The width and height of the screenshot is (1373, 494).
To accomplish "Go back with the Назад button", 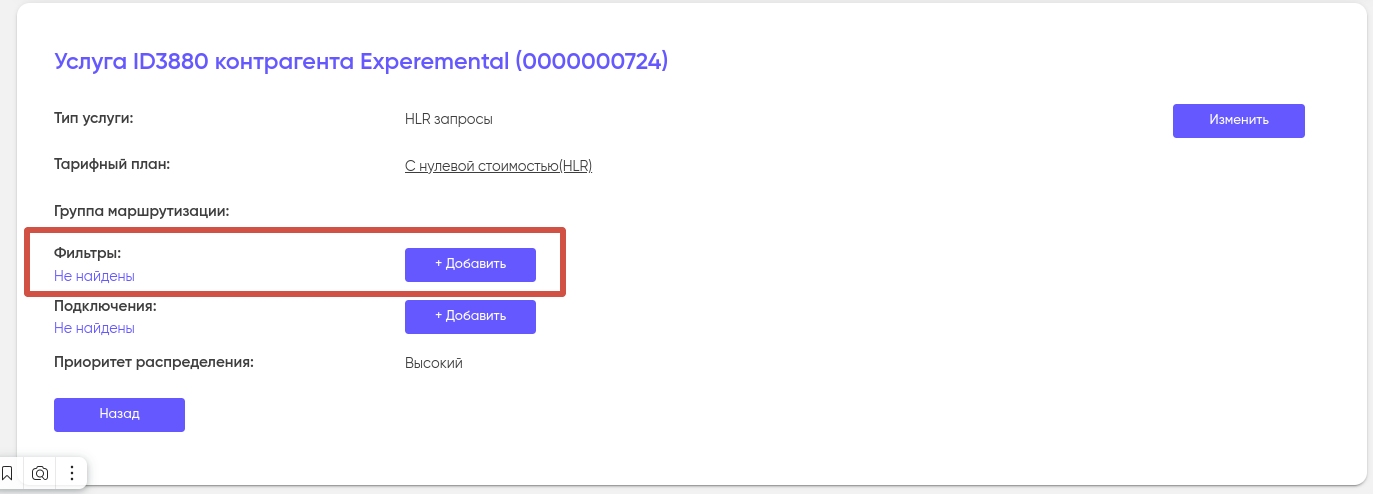I will point(119,414).
